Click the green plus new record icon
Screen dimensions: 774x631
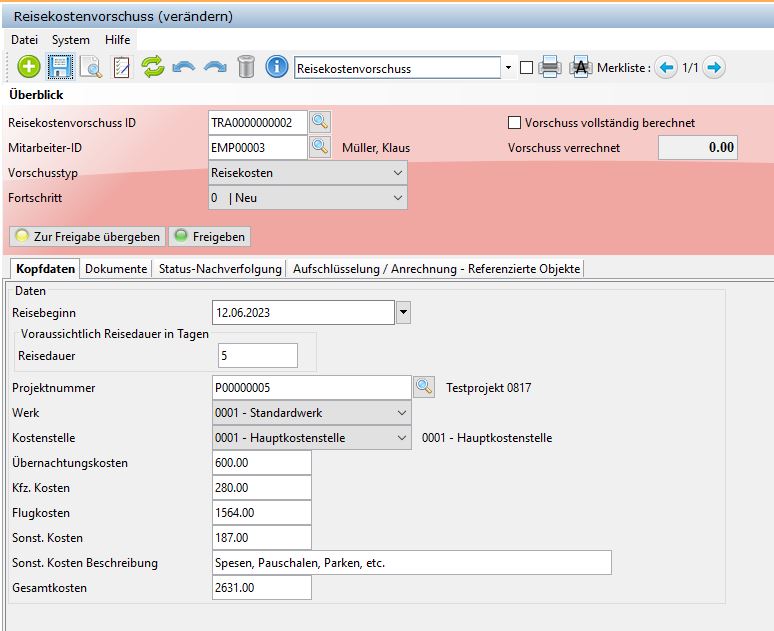pos(29,68)
